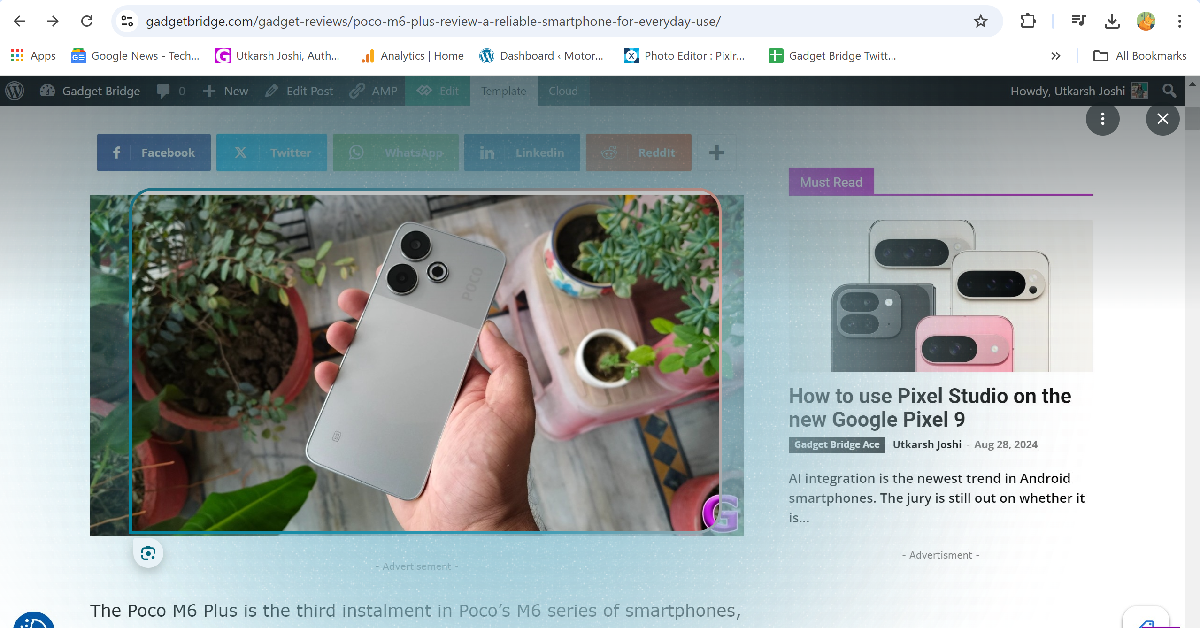Open the Cloud admin bar item
The height and width of the screenshot is (628, 1200).
[x=563, y=91]
